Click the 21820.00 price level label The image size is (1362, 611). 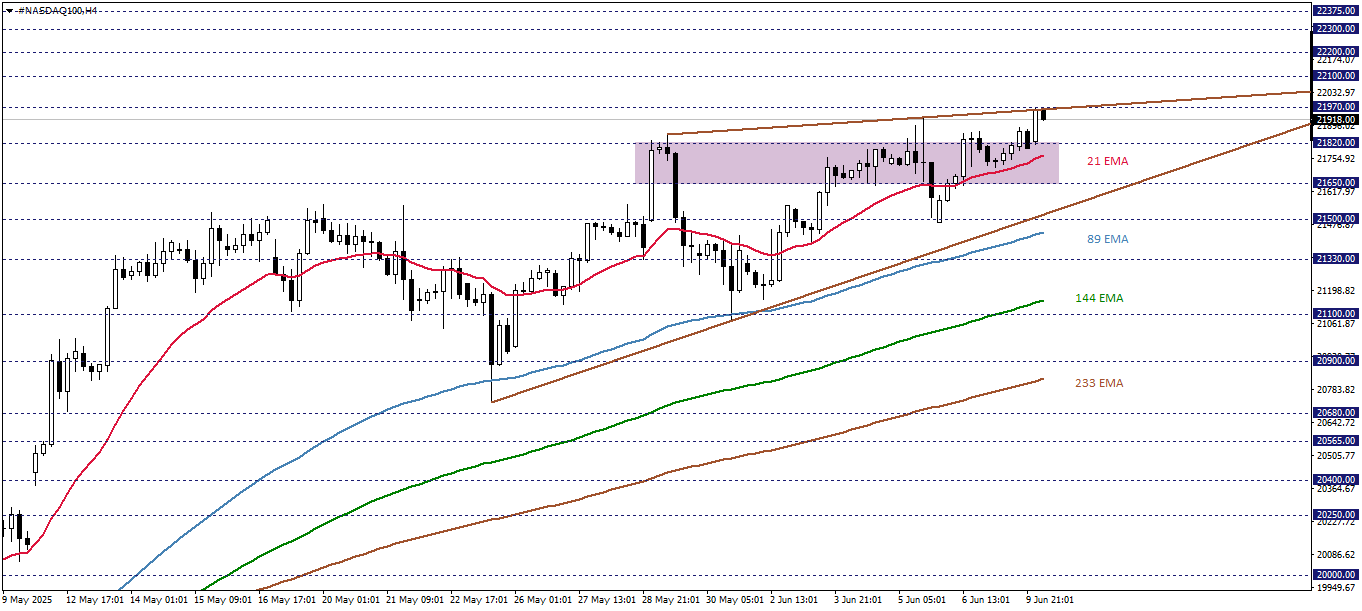tap(1336, 143)
